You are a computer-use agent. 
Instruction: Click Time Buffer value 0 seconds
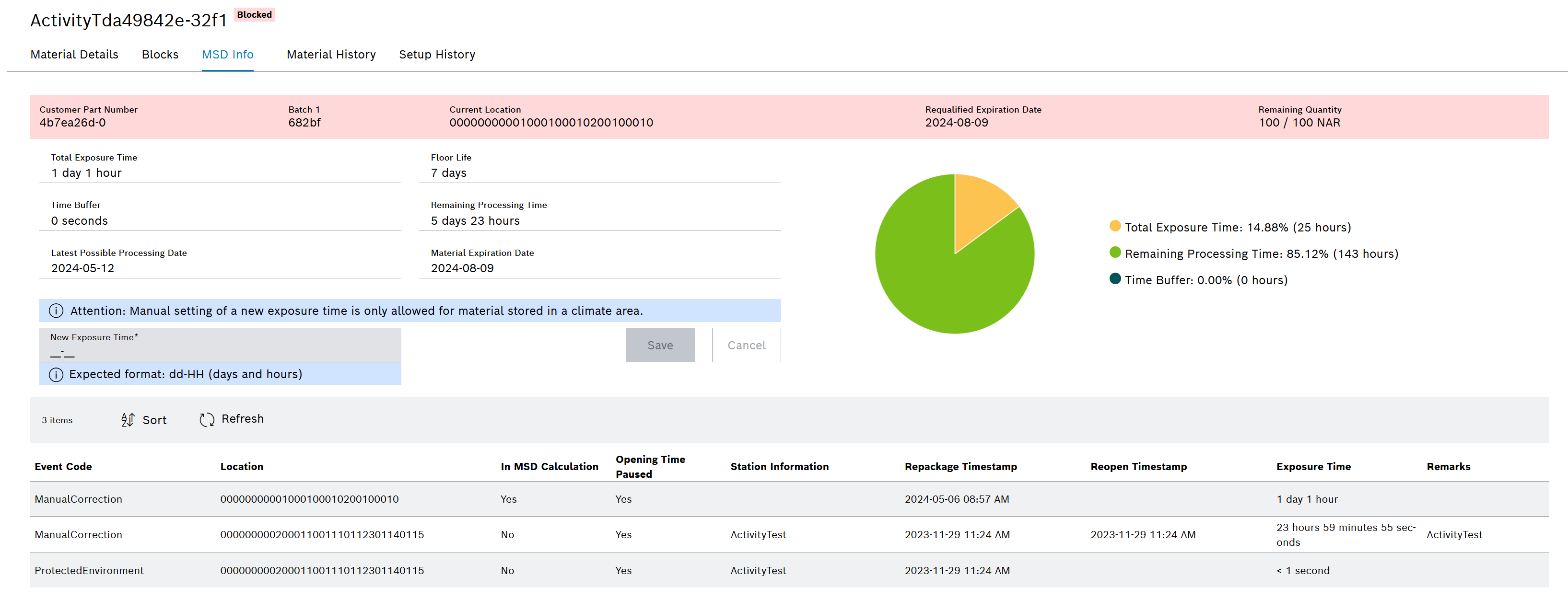pos(79,221)
